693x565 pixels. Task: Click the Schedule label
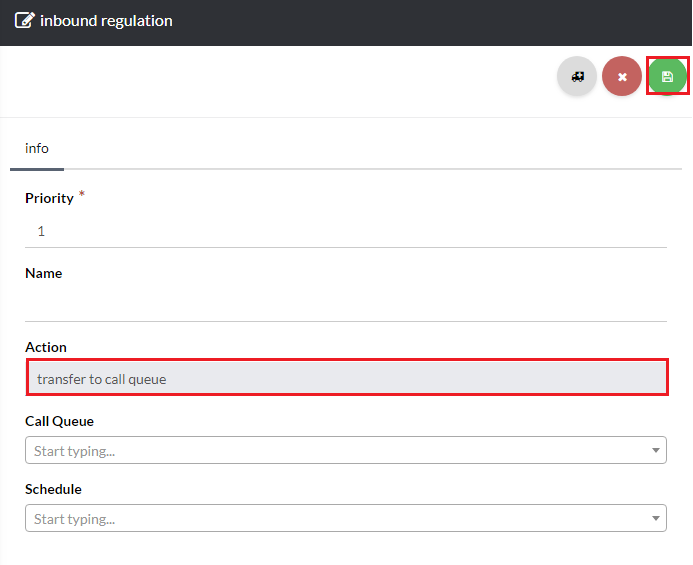click(53, 489)
